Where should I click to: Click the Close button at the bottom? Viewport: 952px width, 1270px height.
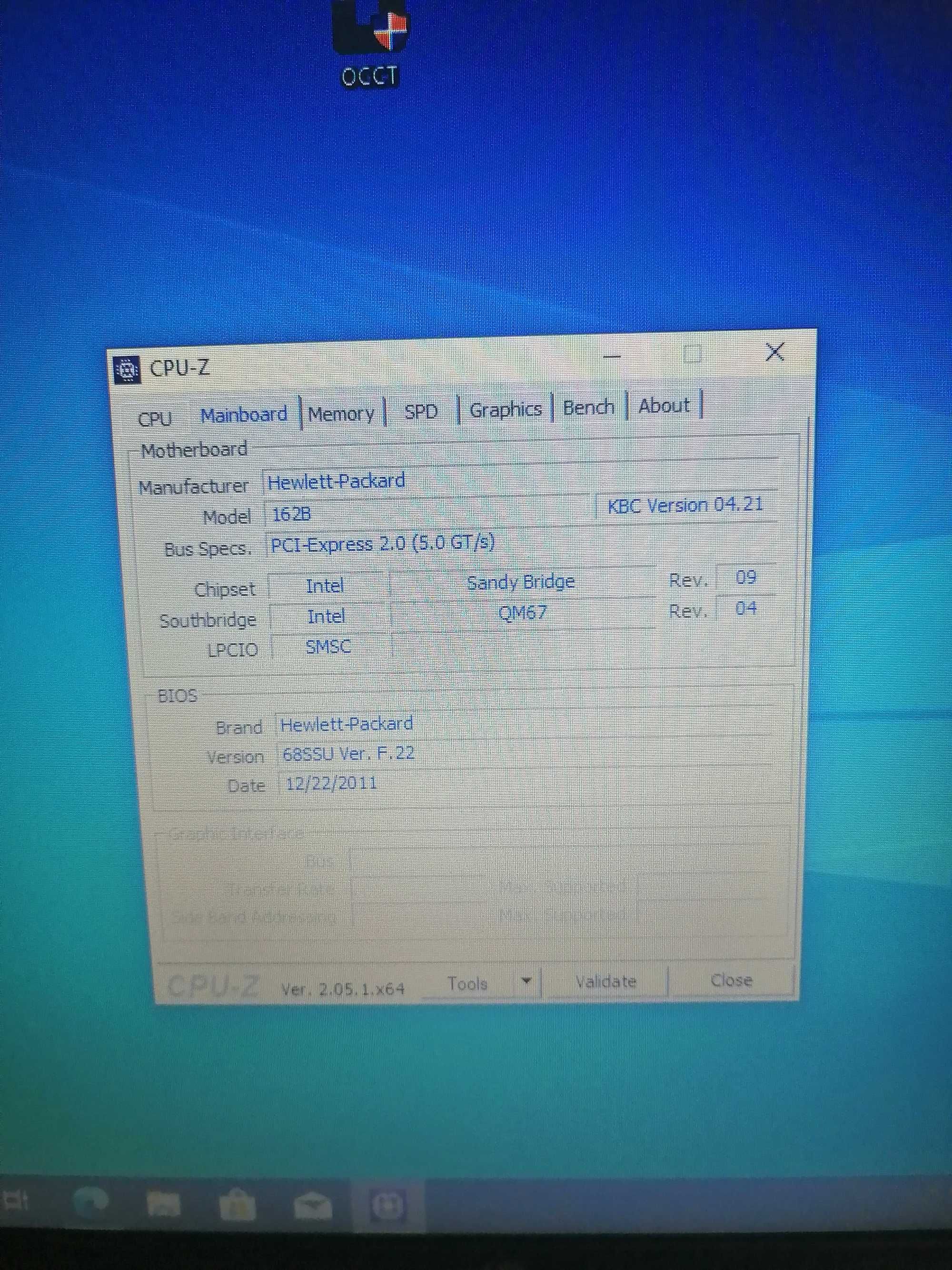tap(731, 980)
